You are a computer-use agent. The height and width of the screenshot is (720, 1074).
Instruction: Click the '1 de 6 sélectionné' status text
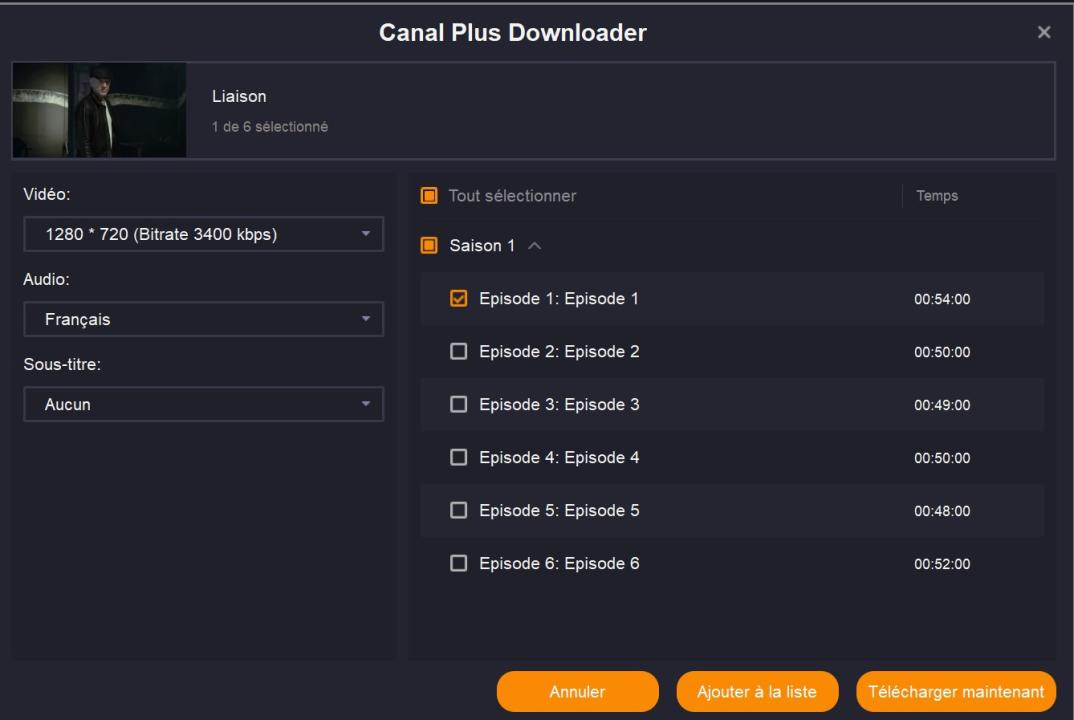tap(270, 127)
